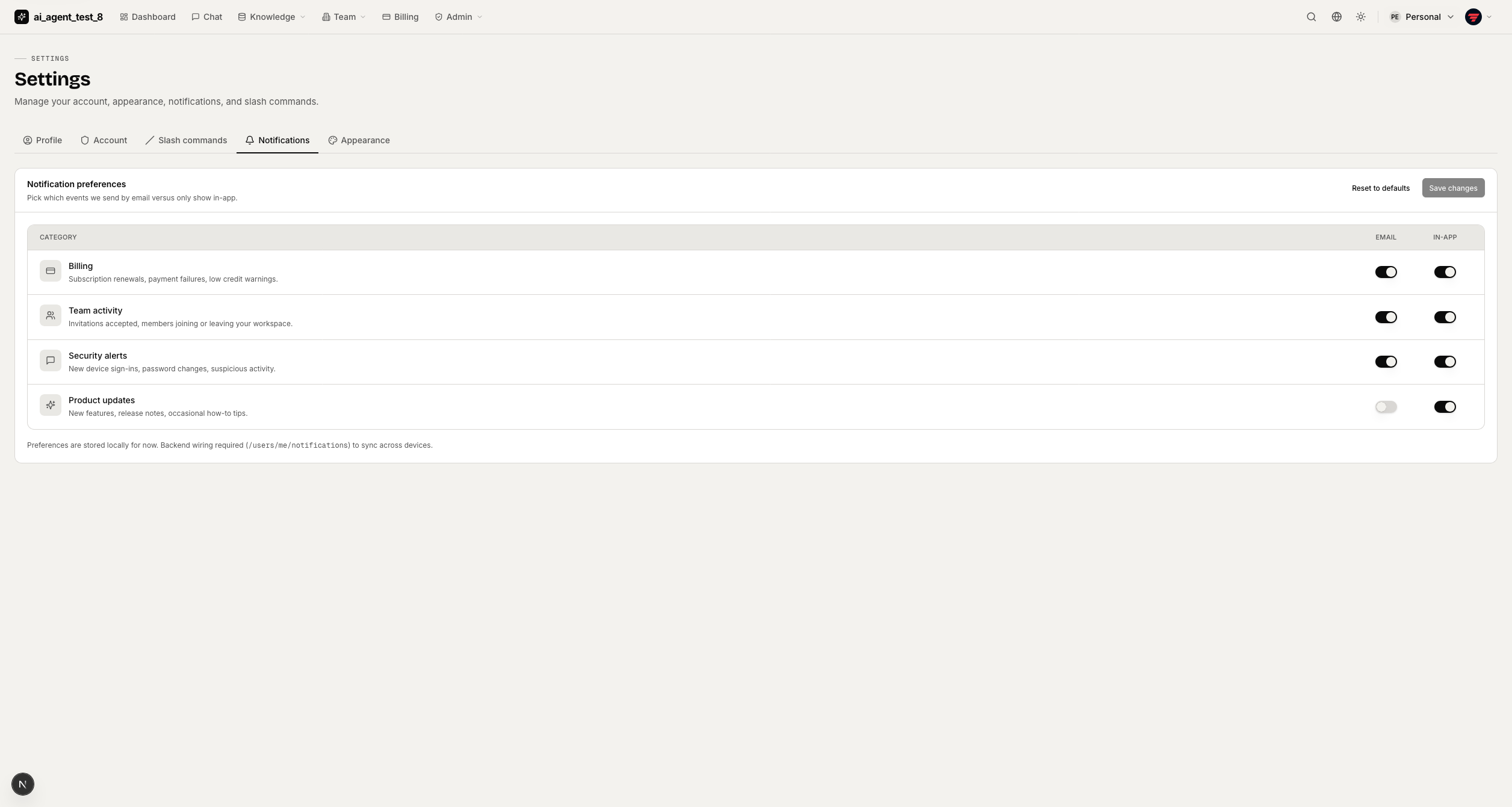This screenshot has height=807, width=1512.
Task: Switch off Security alerts in-app toggle
Action: (1445, 362)
